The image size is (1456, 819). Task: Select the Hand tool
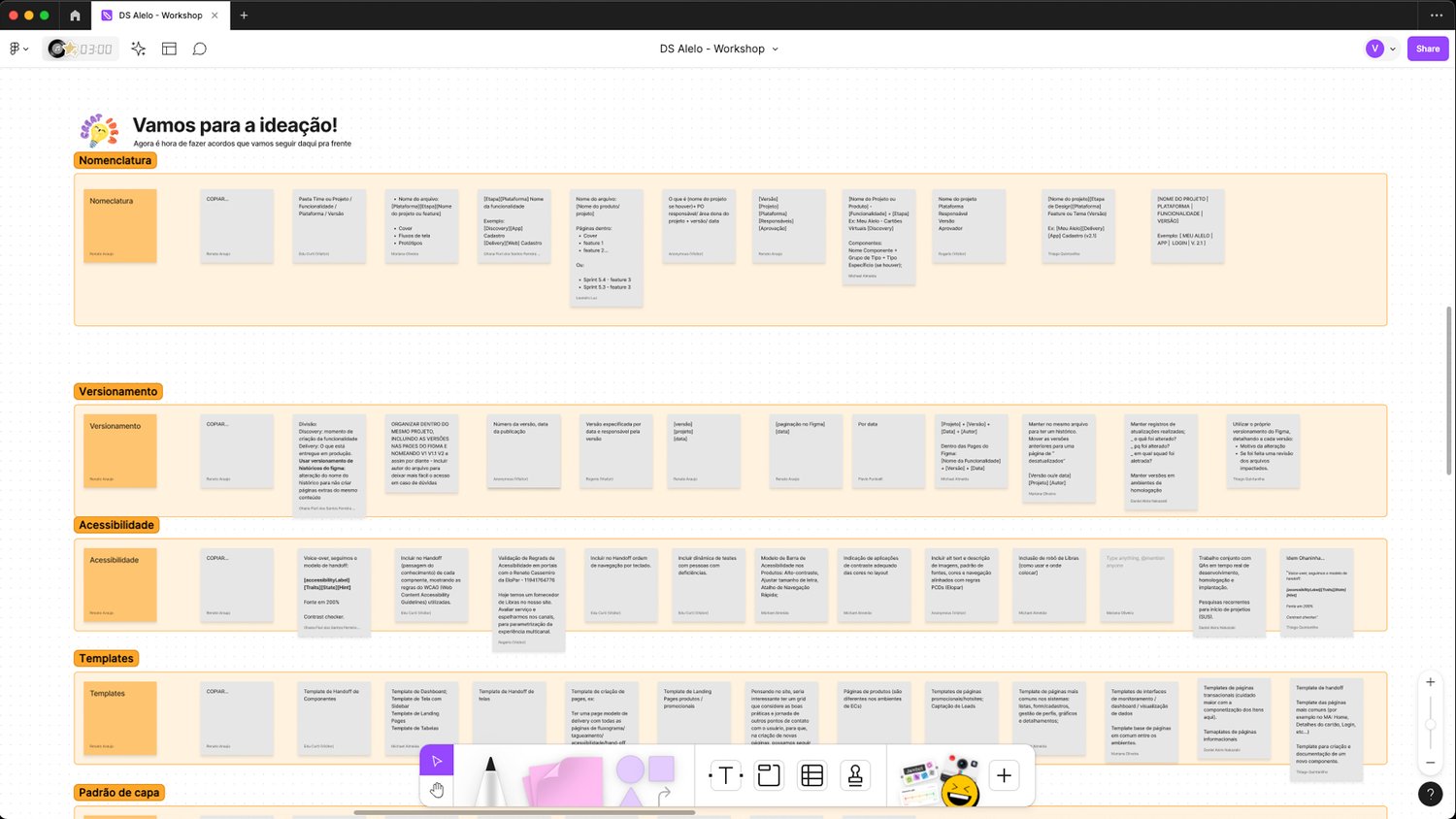click(x=437, y=790)
